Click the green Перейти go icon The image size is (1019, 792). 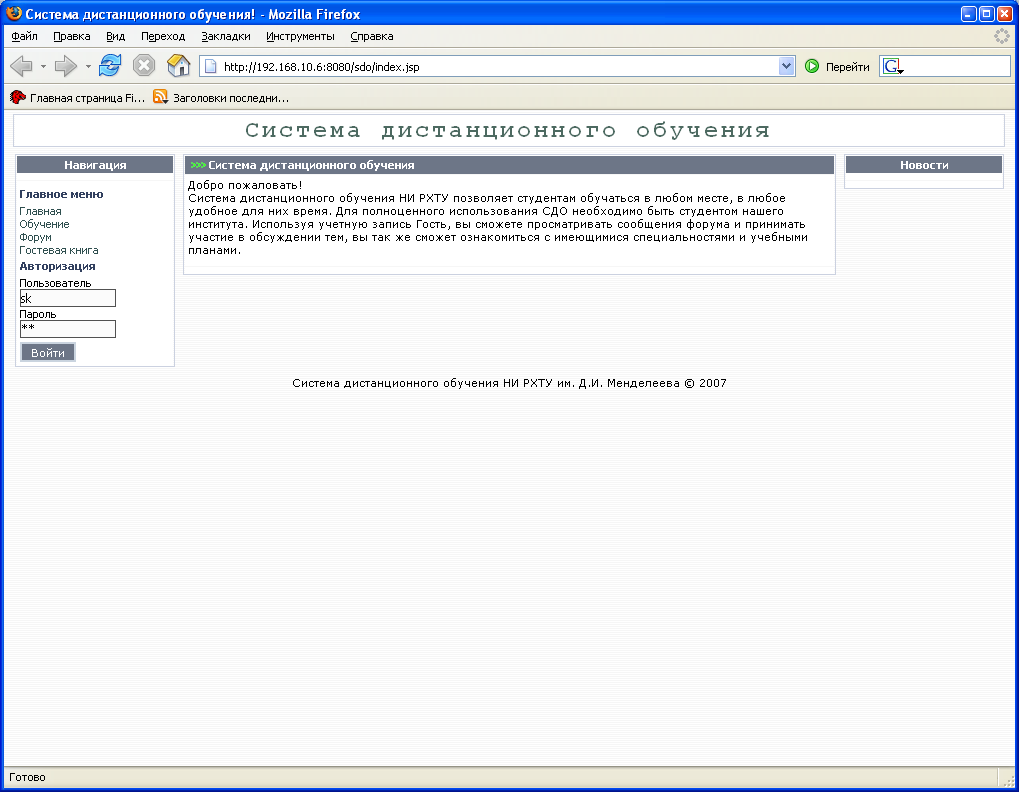[812, 66]
